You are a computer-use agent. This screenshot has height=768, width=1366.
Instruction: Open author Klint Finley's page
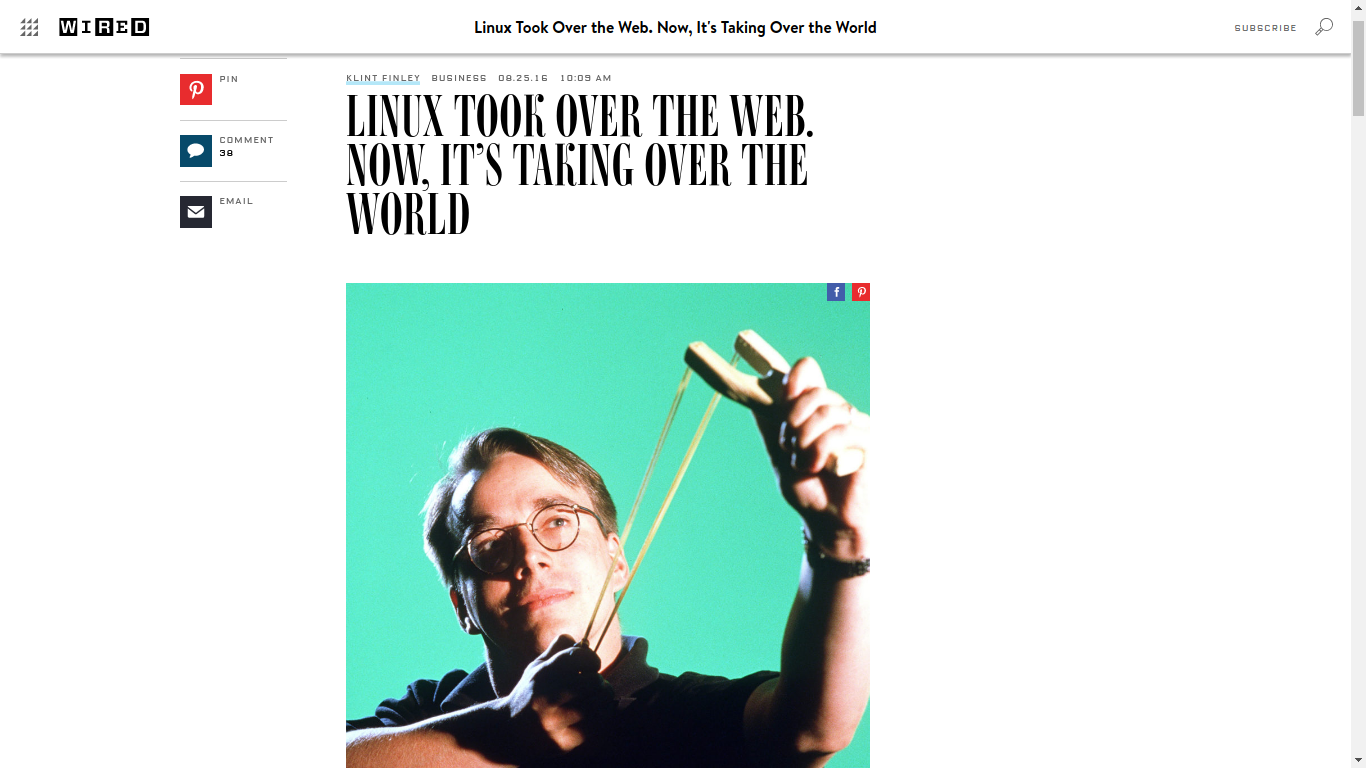pos(383,78)
